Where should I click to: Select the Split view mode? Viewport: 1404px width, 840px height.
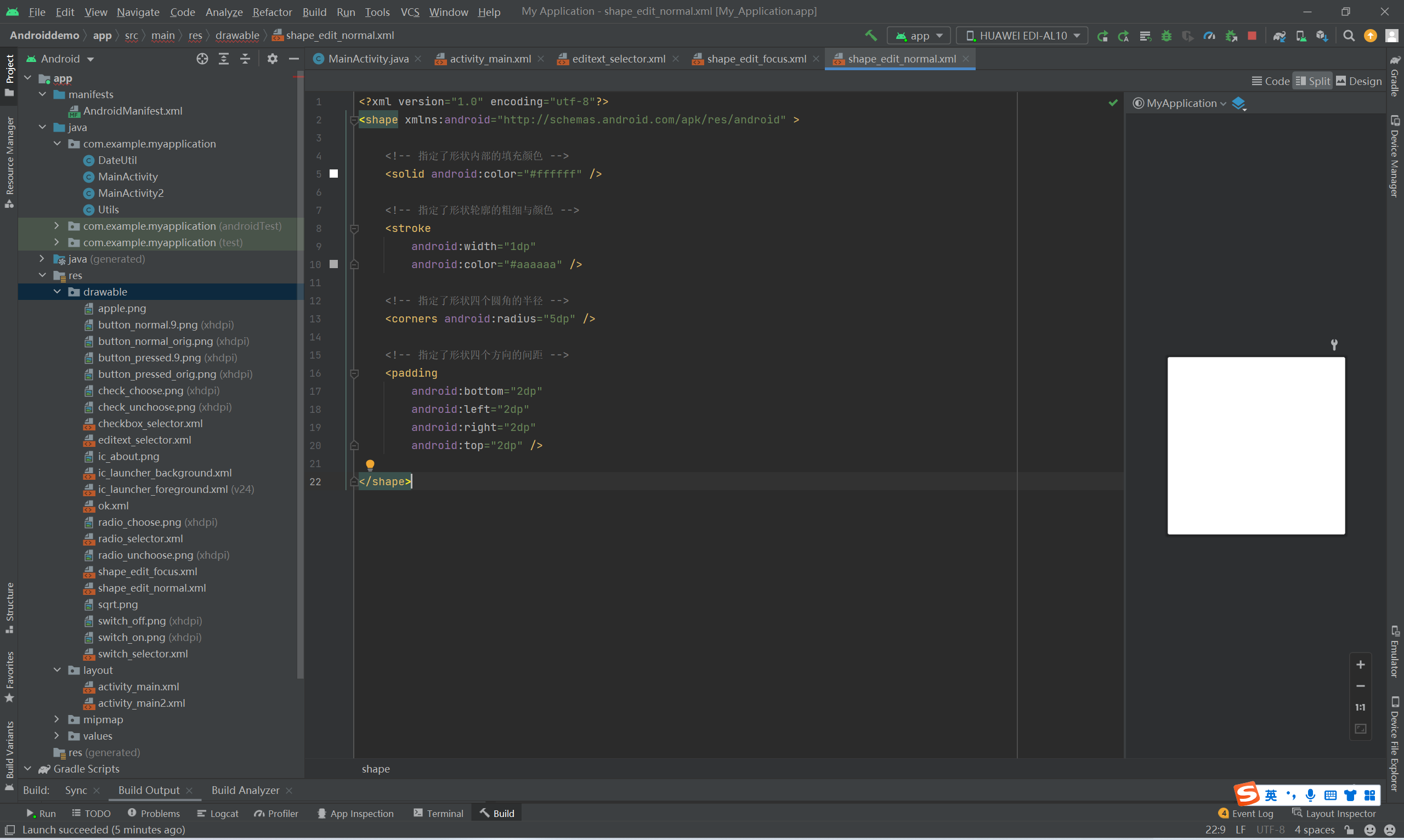(1313, 81)
